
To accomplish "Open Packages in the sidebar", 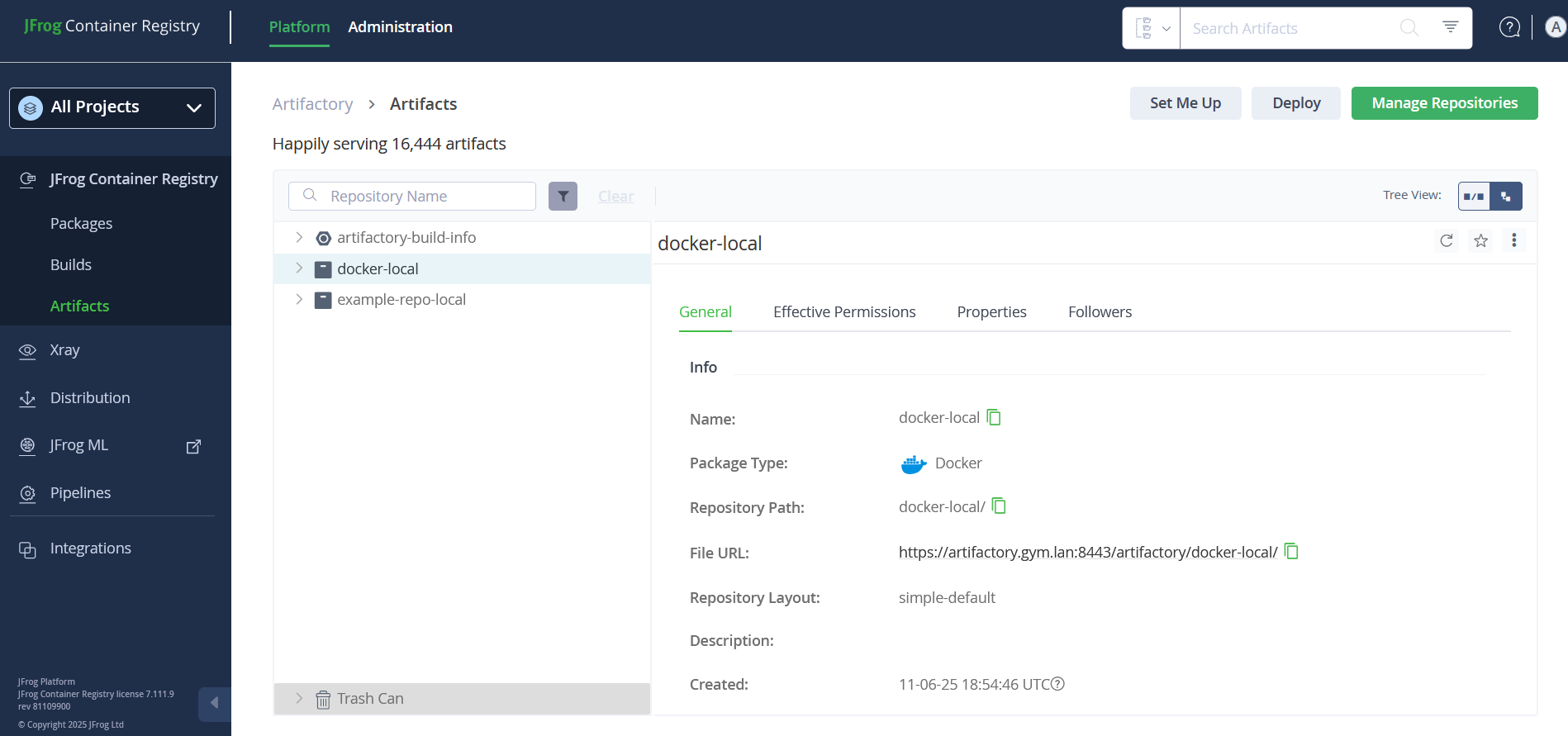I will (x=81, y=224).
